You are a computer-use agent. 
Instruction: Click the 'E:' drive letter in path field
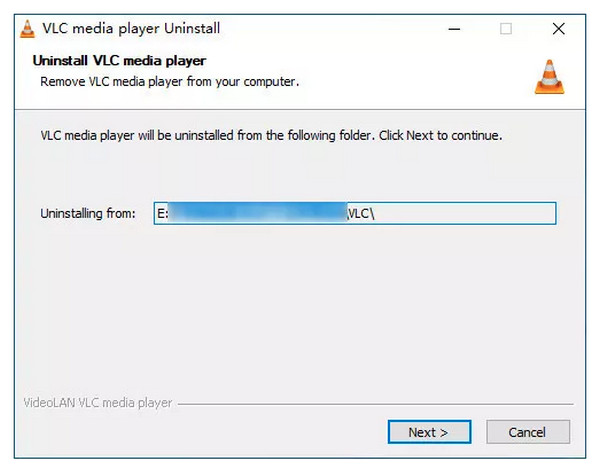(x=163, y=213)
